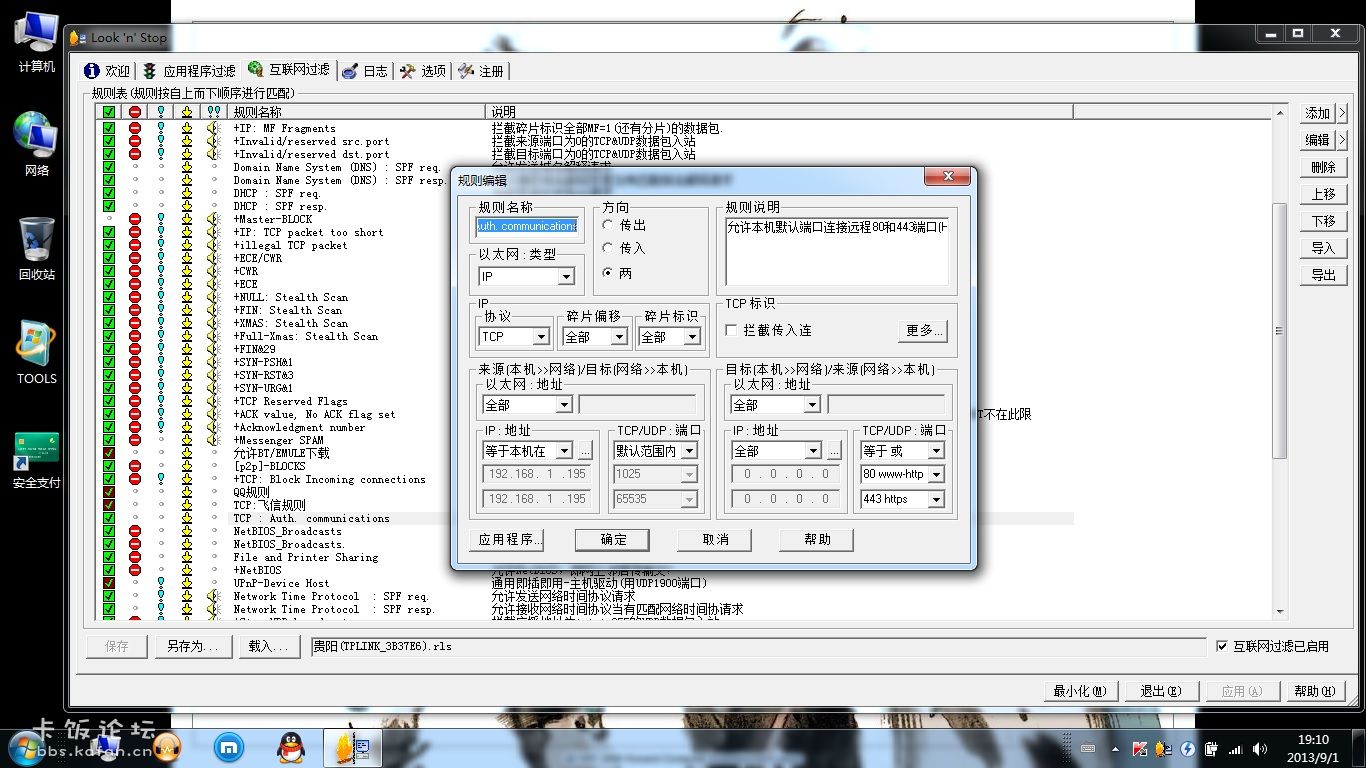
Task: Click the 确定 button in rule editor
Action: point(612,540)
